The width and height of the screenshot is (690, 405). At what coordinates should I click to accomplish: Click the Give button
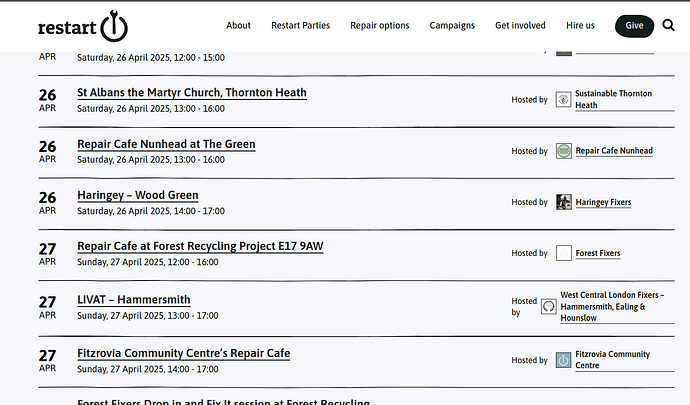[634, 26]
